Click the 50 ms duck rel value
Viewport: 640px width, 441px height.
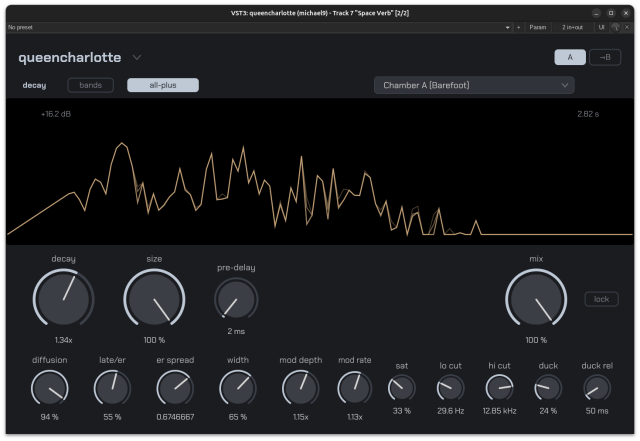pos(597,411)
